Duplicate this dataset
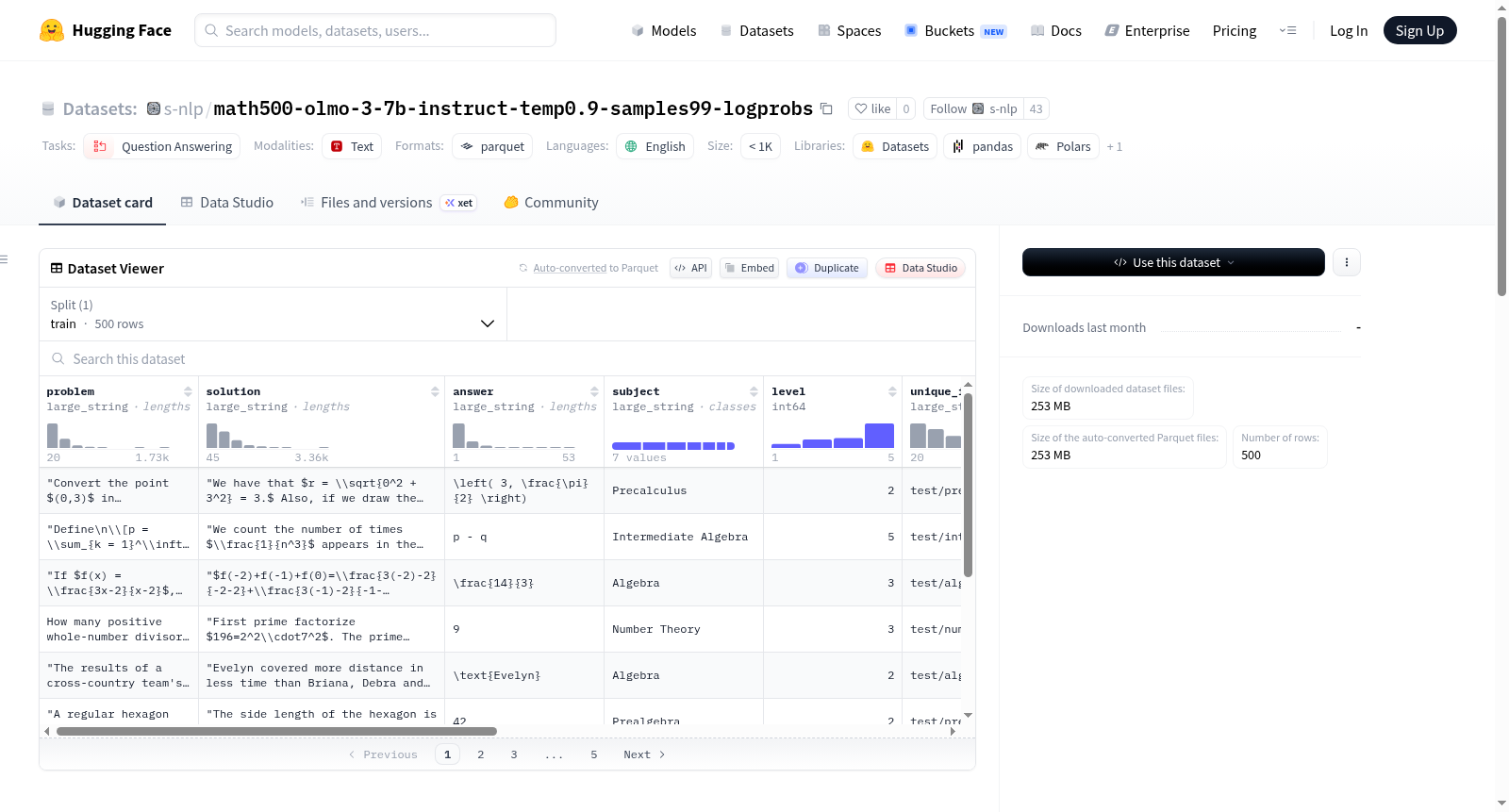 (827, 268)
